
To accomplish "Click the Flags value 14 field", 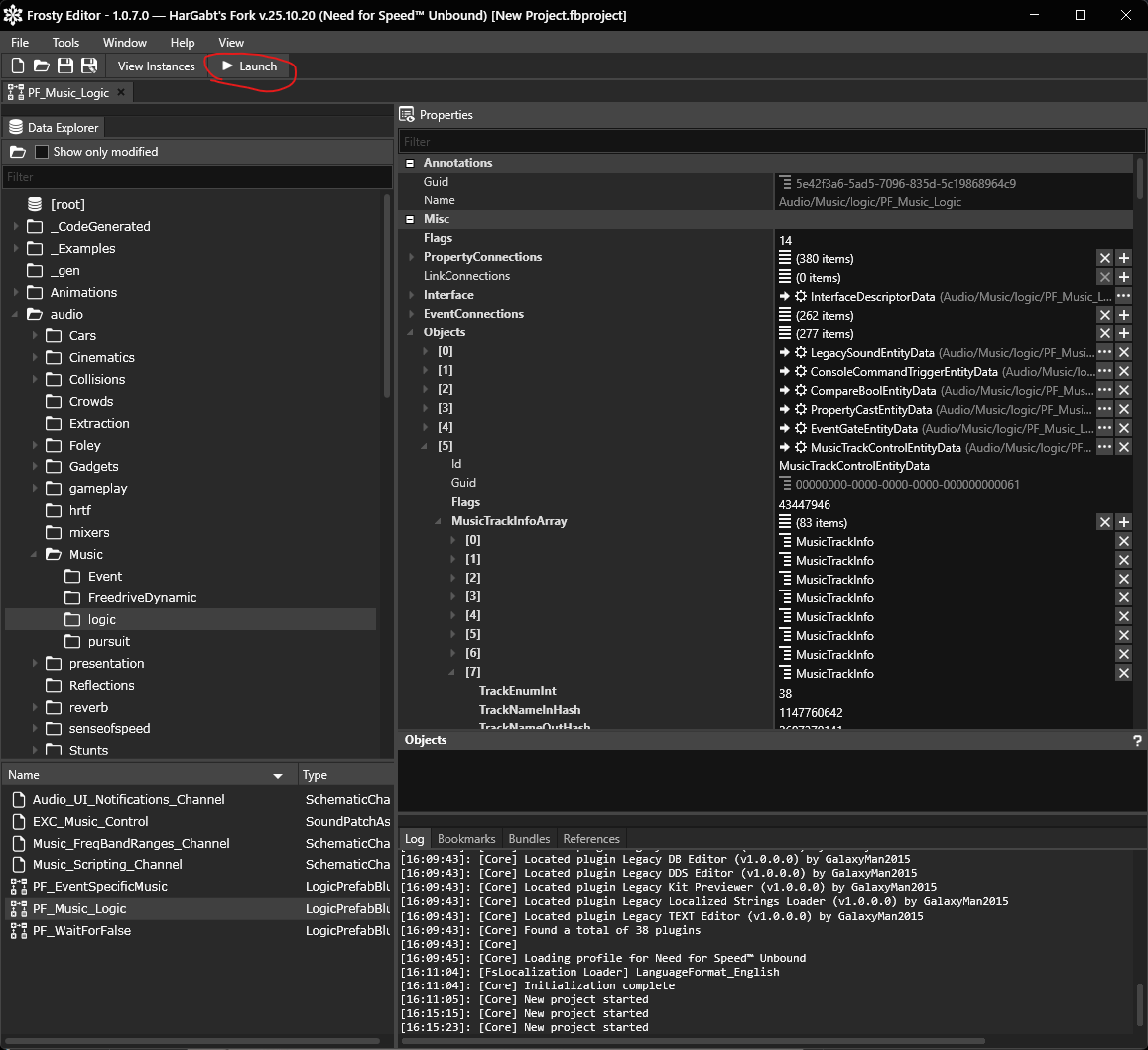I will 953,240.
